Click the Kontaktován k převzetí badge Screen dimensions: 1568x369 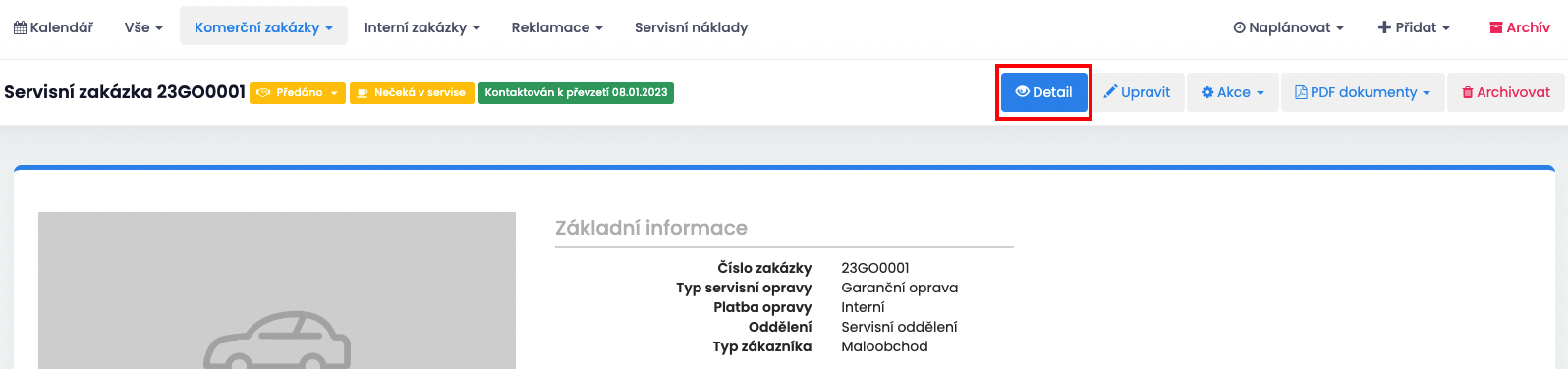pyautogui.click(x=576, y=93)
